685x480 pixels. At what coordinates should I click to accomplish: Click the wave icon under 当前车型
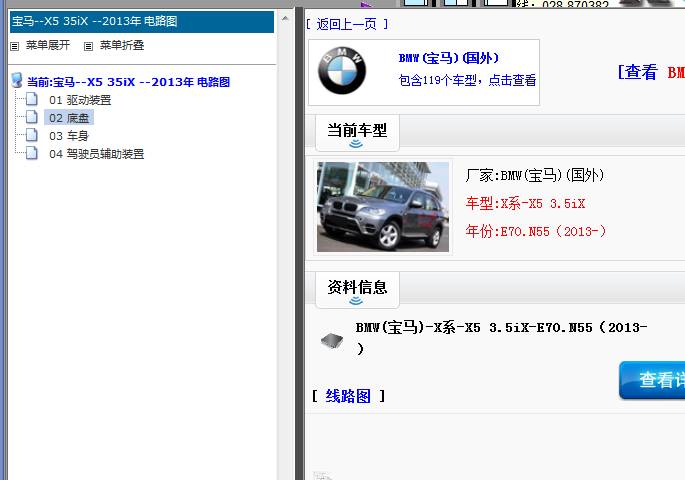[x=356, y=144]
